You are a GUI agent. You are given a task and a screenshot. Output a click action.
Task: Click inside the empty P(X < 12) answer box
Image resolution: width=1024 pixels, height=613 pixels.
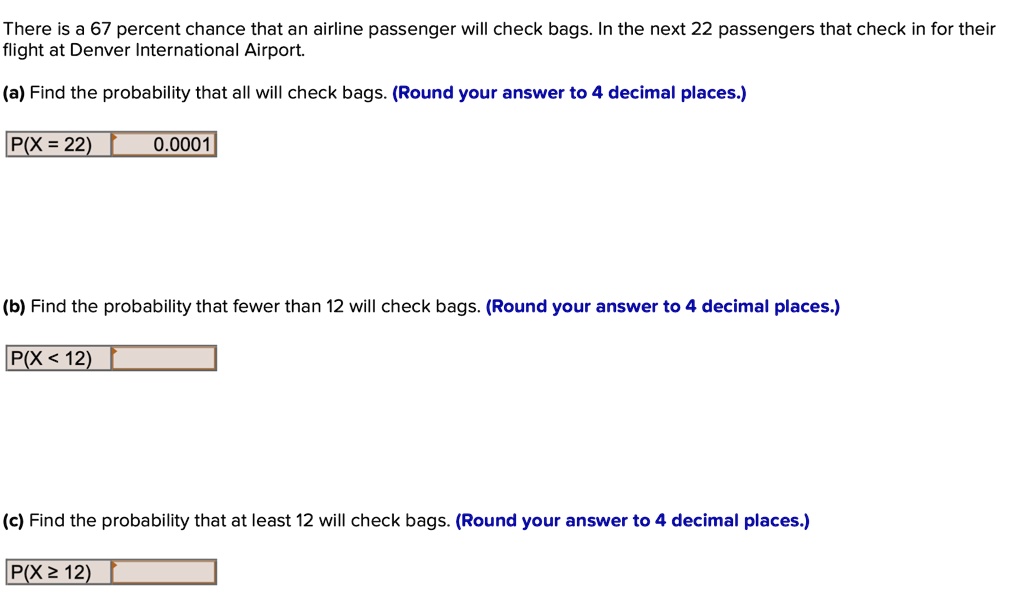(x=165, y=357)
